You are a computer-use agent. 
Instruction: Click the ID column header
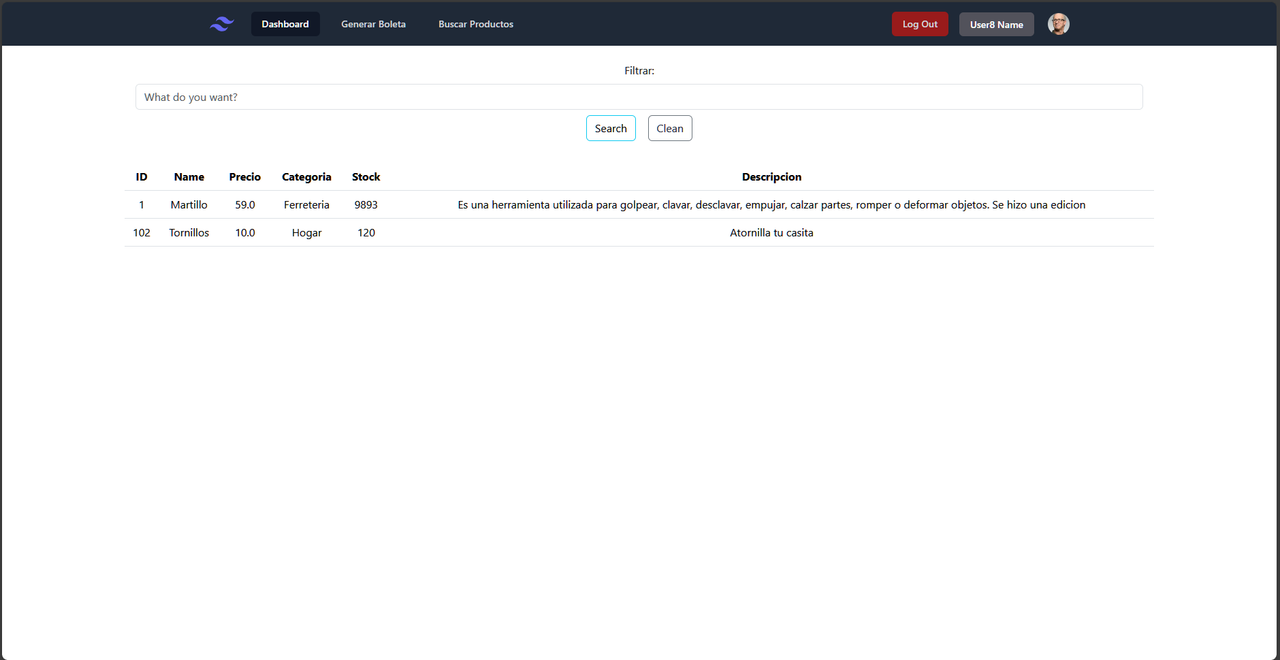141,176
